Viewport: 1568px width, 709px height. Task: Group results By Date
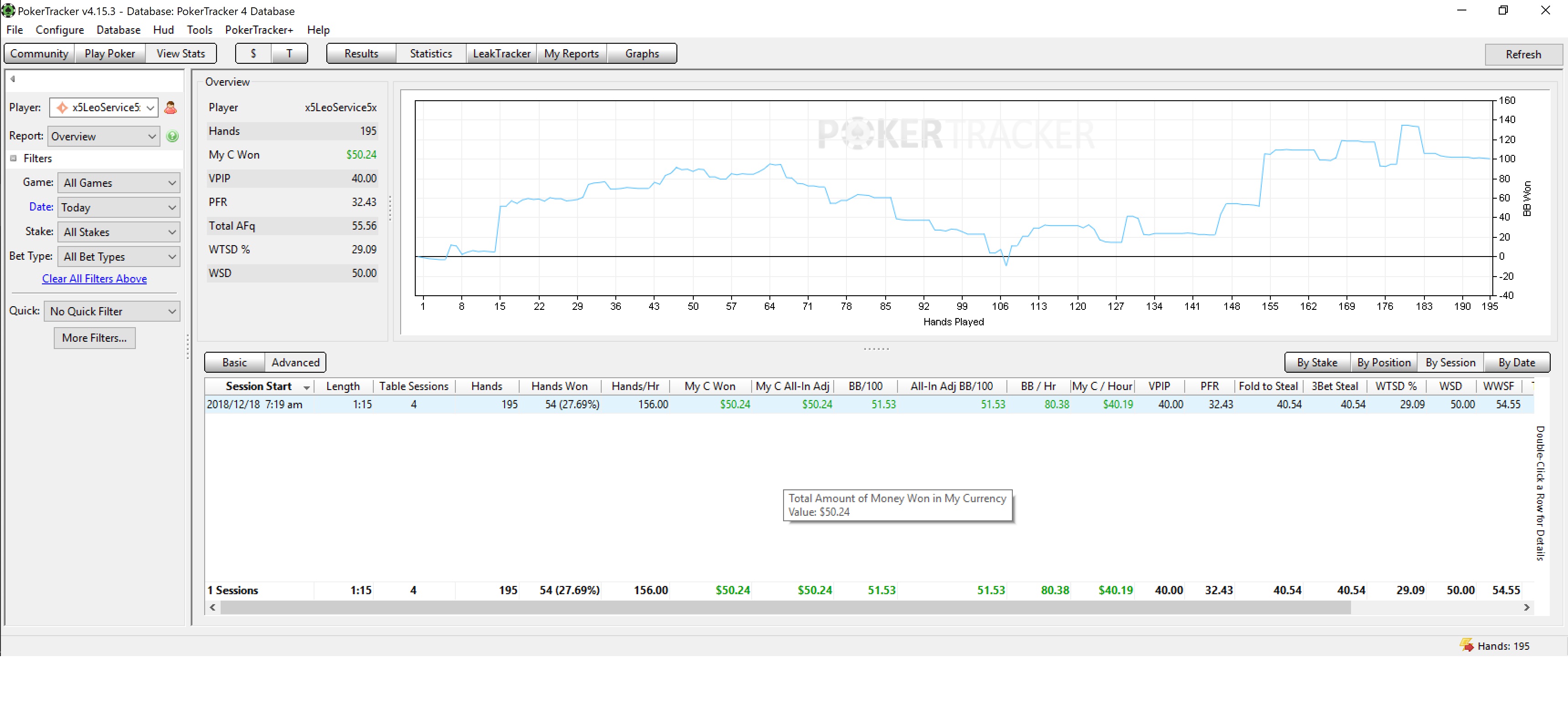pos(1516,363)
